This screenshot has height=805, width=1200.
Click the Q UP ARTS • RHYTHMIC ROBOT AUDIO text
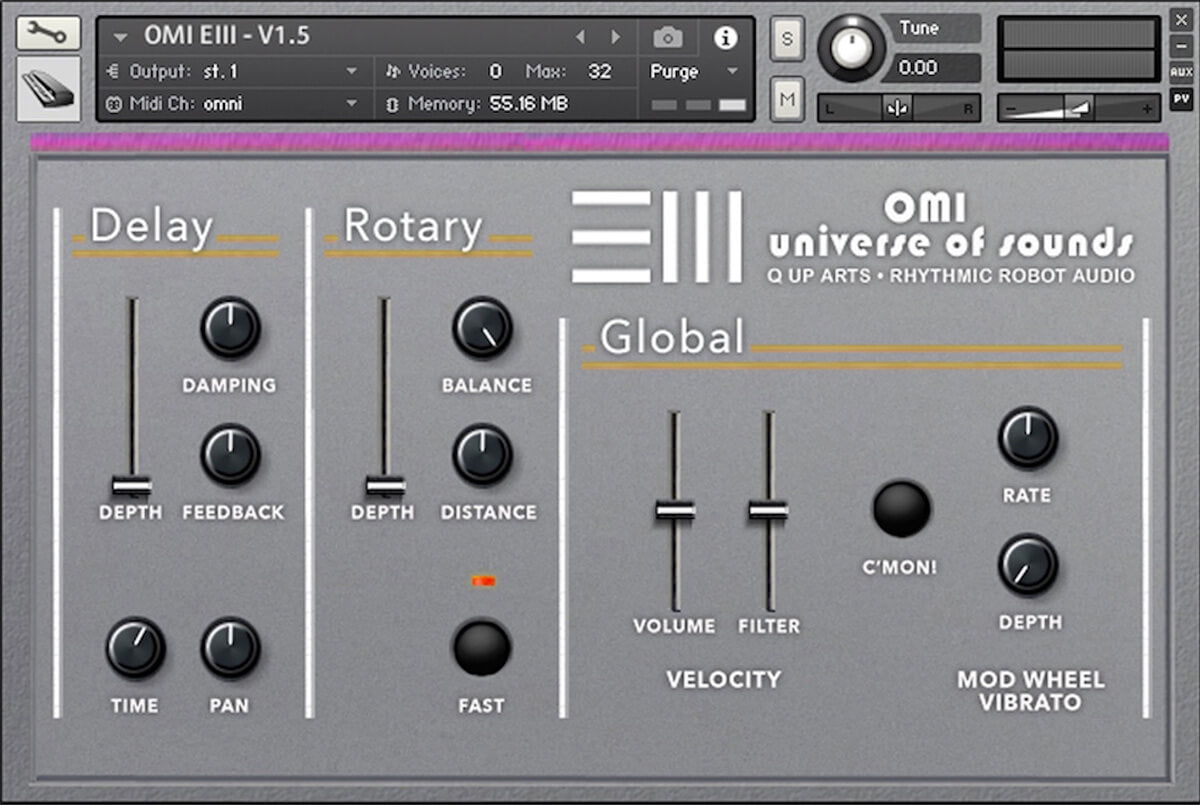coord(952,275)
